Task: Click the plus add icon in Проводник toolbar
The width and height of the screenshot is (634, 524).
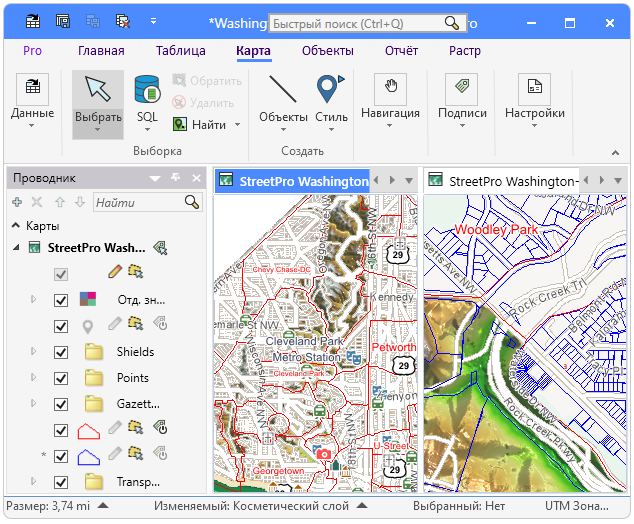Action: [17, 202]
